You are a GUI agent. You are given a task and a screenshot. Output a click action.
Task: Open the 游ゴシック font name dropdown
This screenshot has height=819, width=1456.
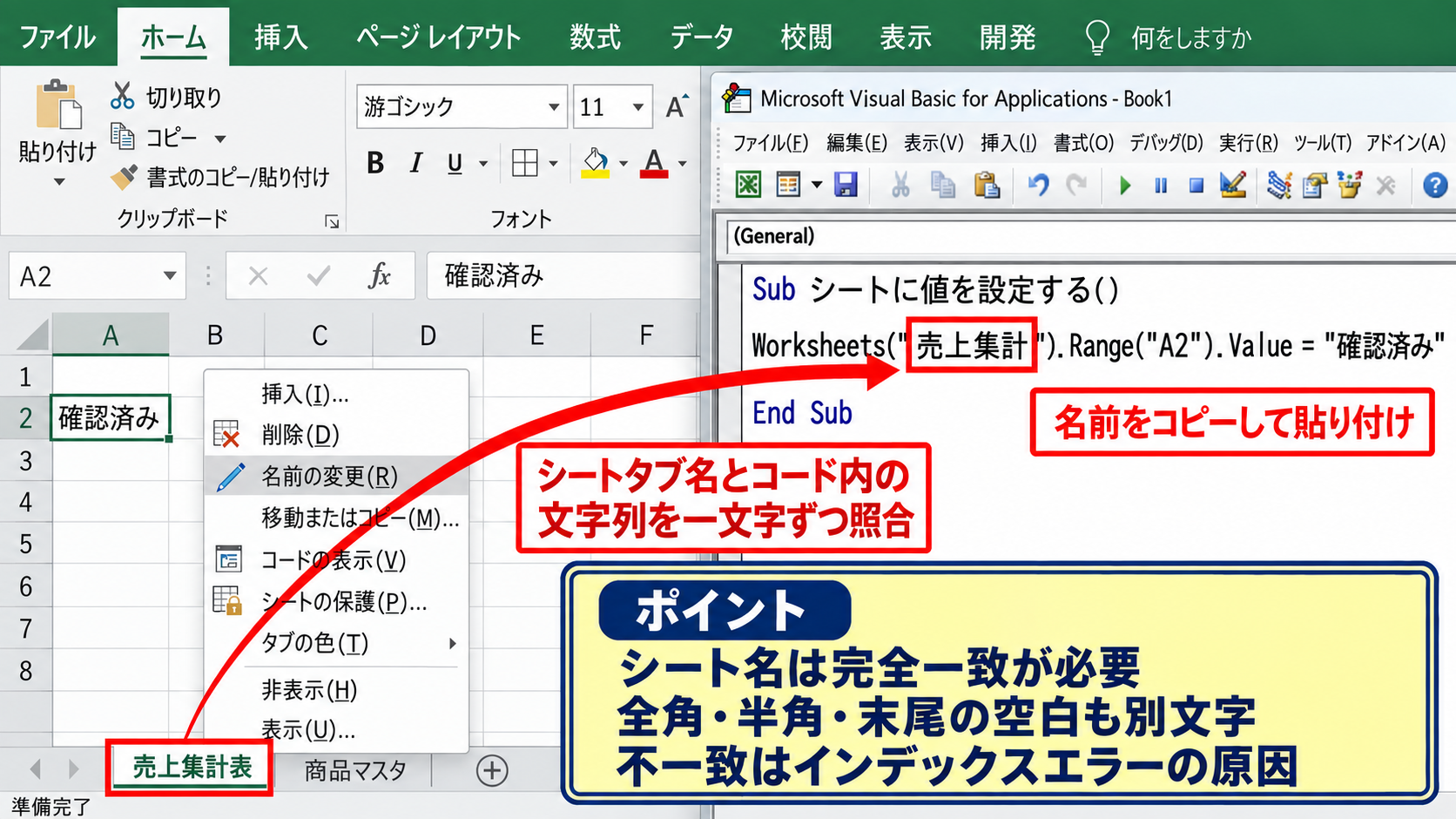pos(554,107)
